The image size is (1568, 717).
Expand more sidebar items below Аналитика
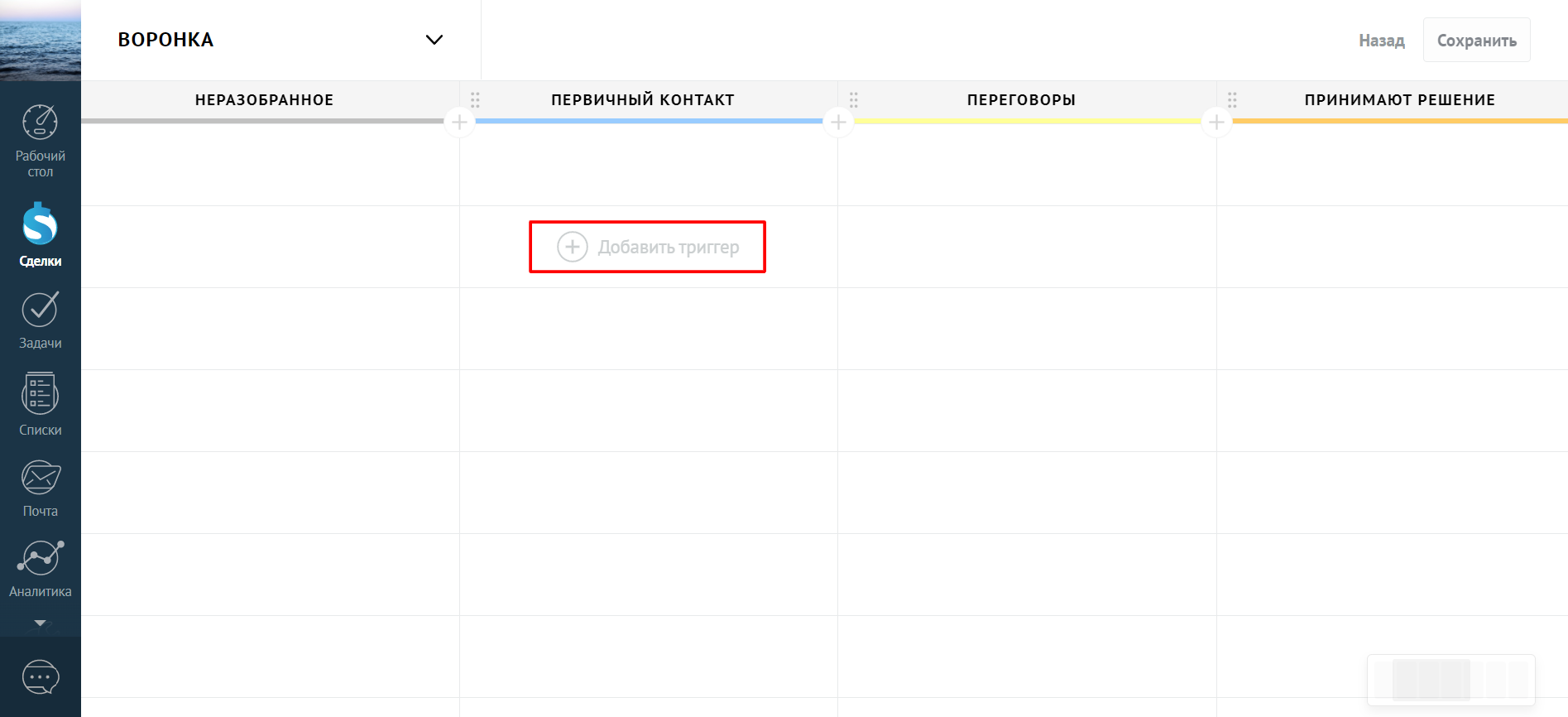[40, 623]
